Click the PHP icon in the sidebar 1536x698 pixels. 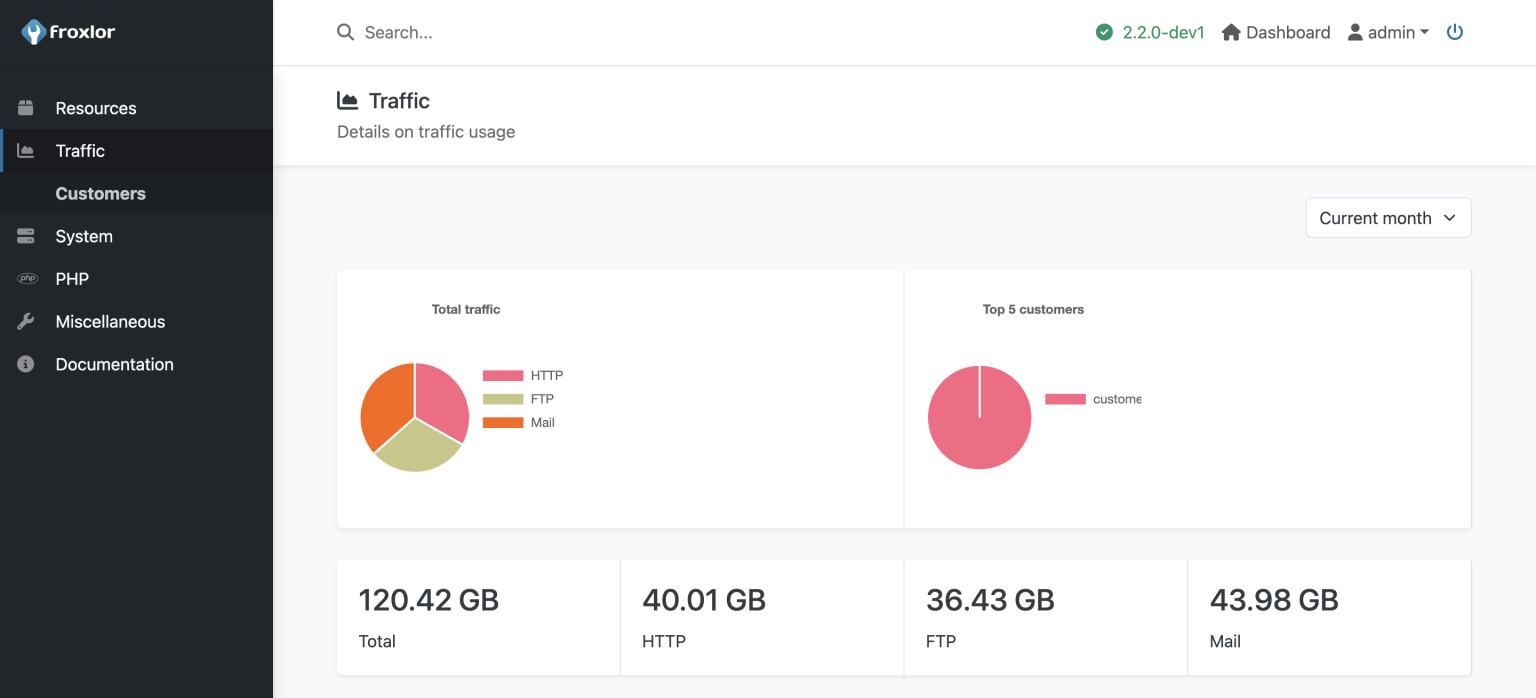(x=25, y=278)
